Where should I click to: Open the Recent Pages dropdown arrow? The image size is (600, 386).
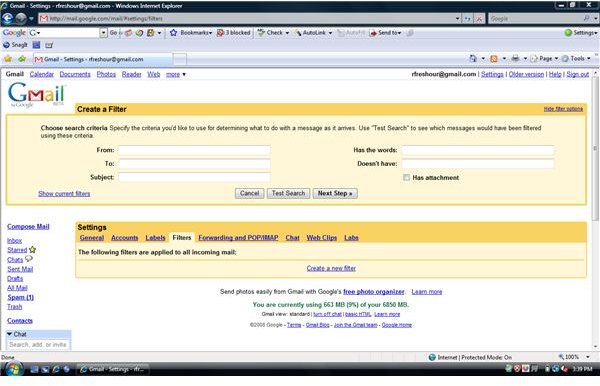pyautogui.click(x=31, y=18)
